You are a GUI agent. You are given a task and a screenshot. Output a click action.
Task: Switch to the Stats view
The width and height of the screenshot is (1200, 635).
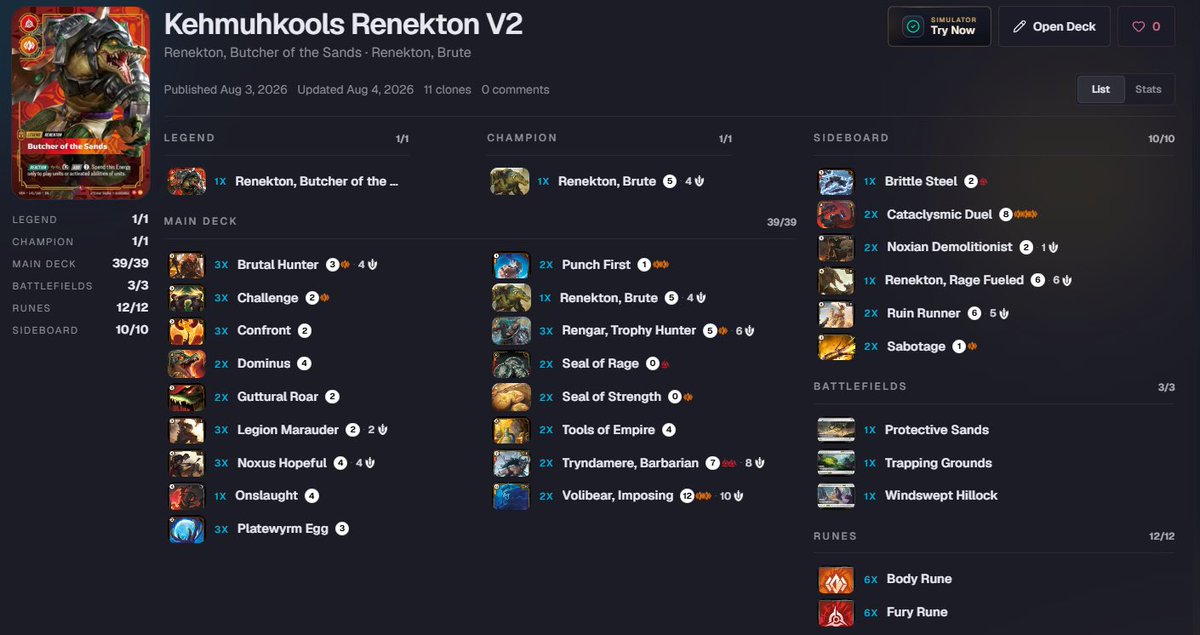pos(1148,89)
